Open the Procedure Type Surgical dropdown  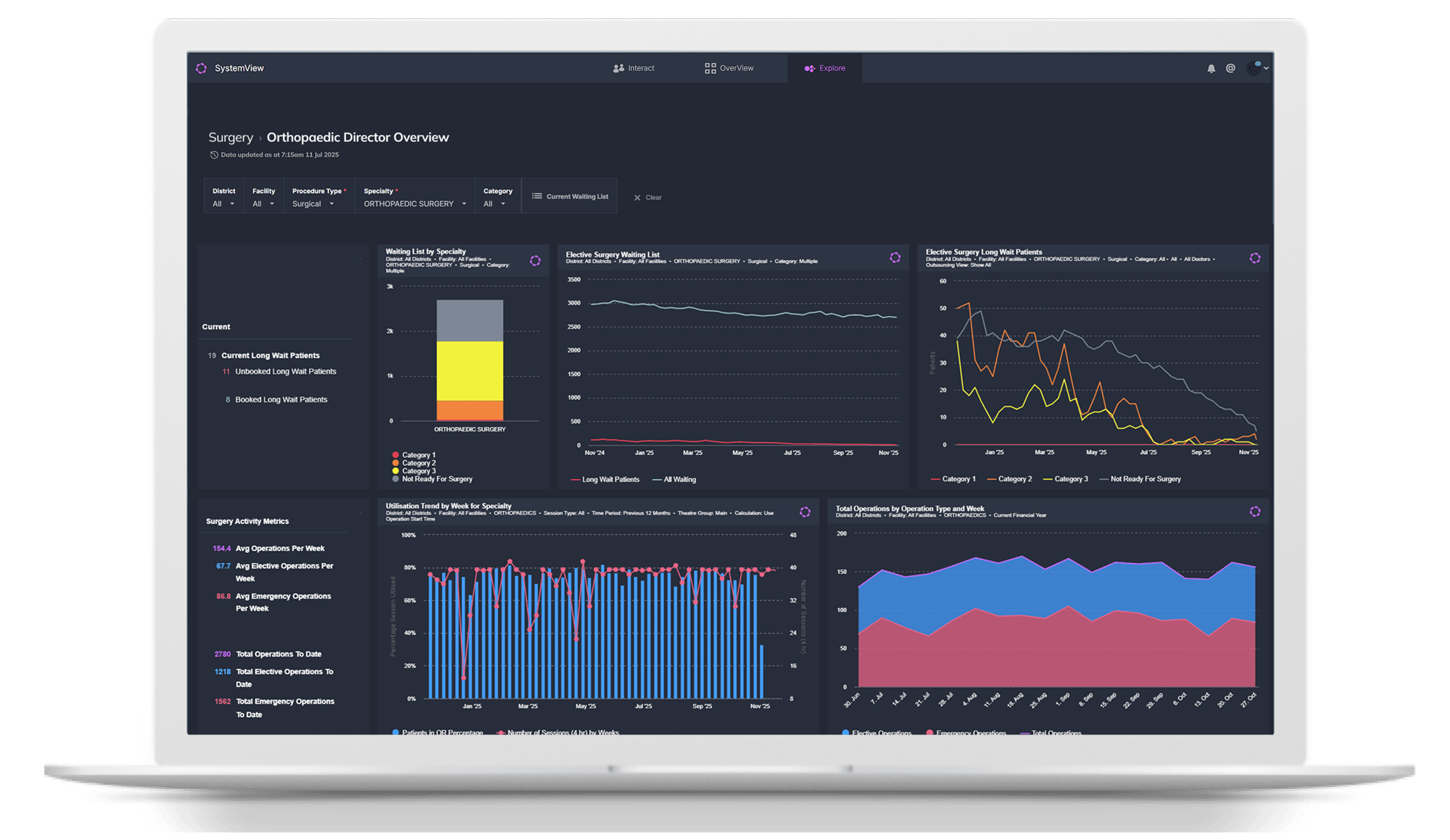tap(313, 204)
